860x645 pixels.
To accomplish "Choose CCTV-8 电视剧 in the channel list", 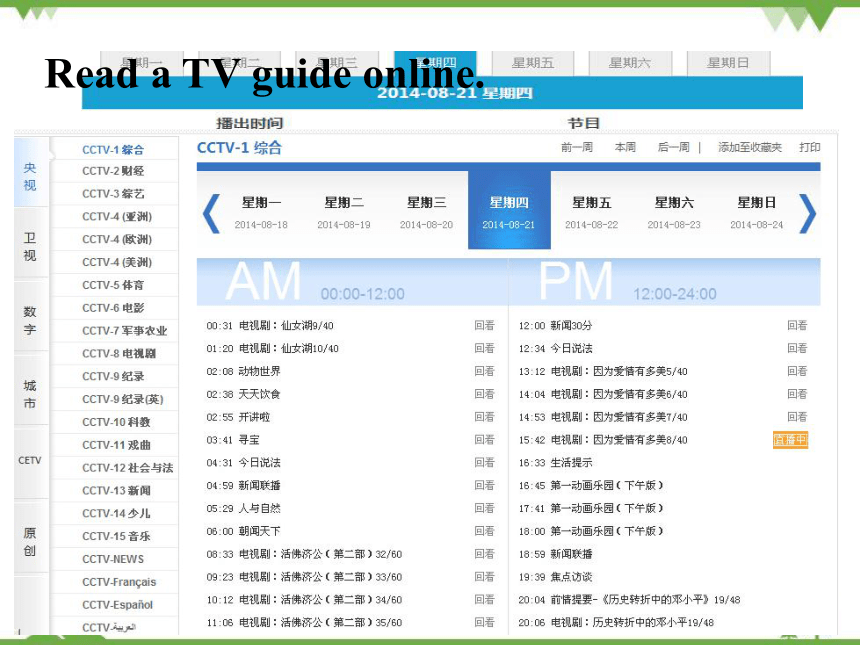I will [119, 354].
